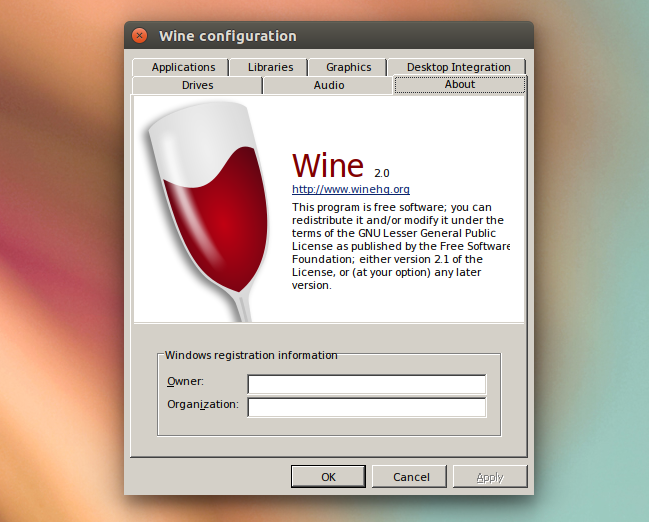649x522 pixels.
Task: Close the Wine configuration window
Action: tap(140, 36)
